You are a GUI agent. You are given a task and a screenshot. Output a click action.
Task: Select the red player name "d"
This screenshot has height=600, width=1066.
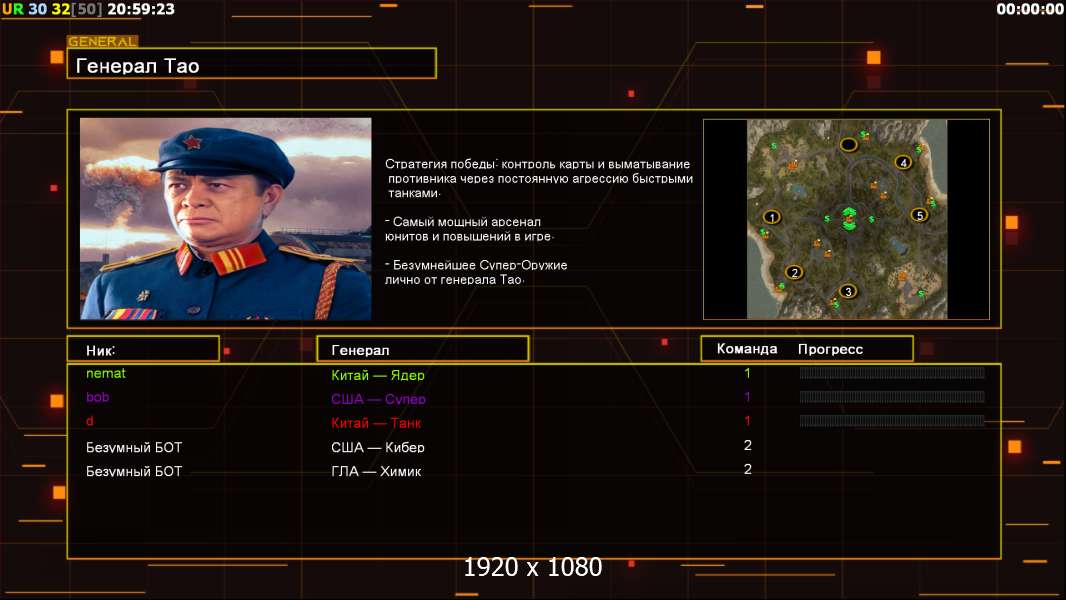[x=90, y=421]
